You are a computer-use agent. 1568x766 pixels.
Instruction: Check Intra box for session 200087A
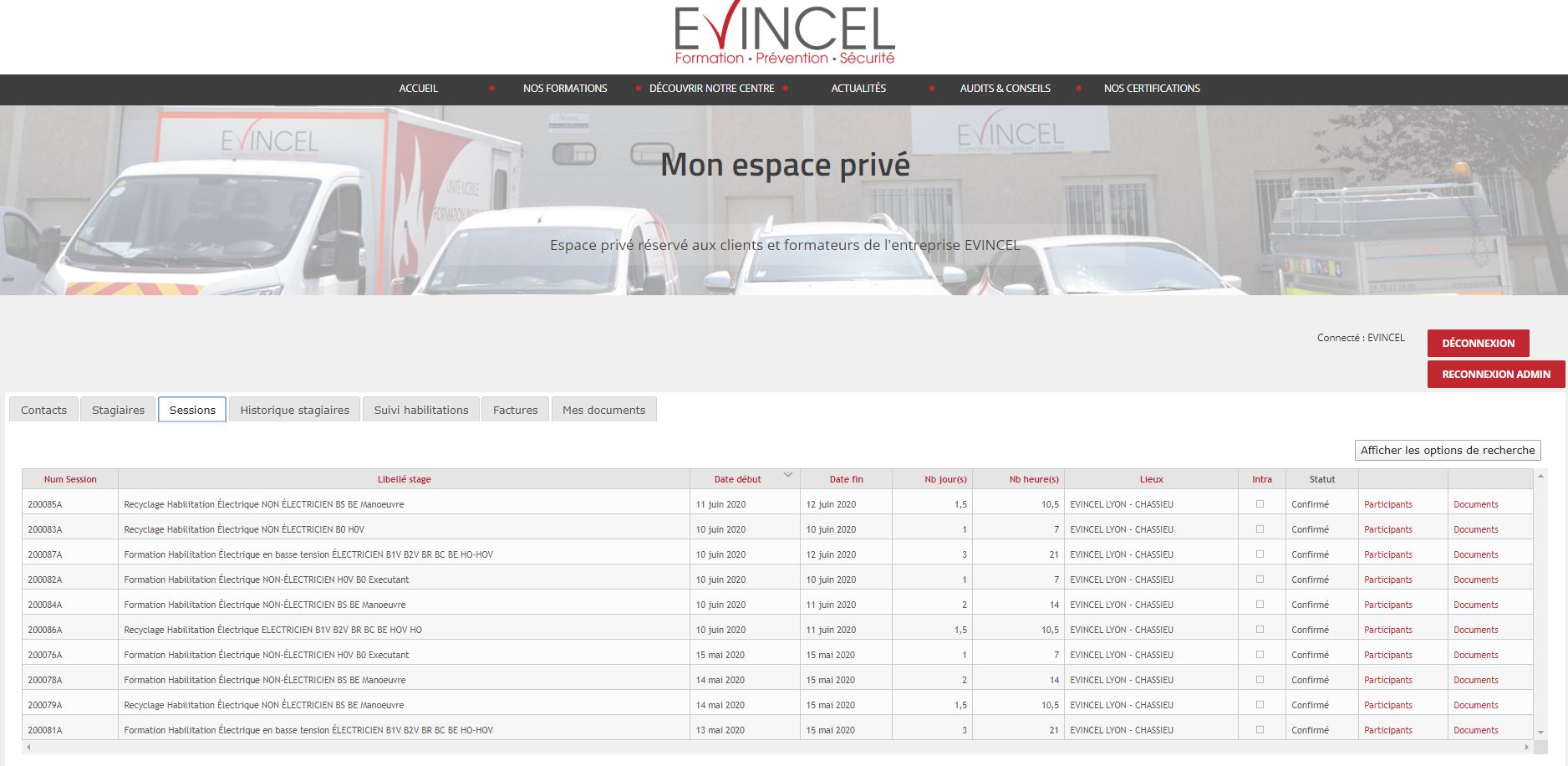point(1260,554)
